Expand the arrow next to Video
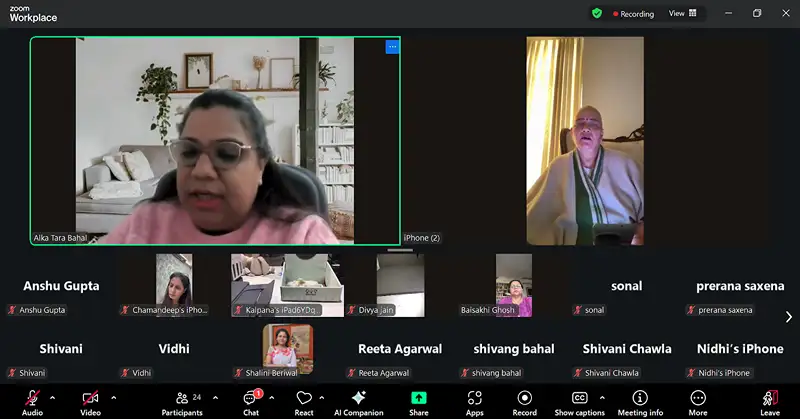800x419 pixels. tap(113, 397)
